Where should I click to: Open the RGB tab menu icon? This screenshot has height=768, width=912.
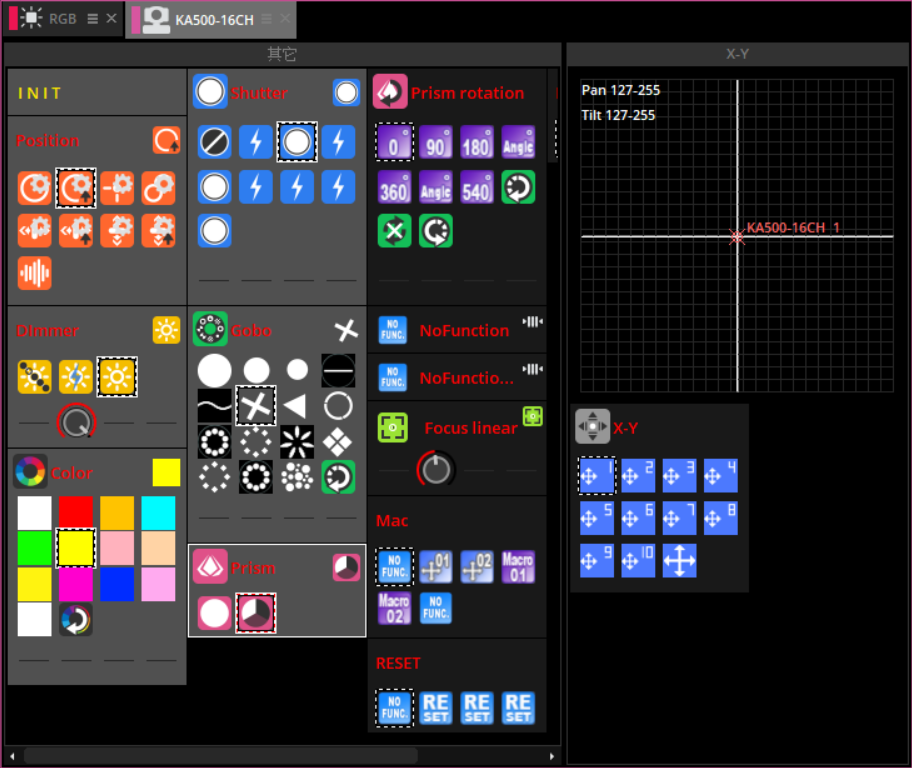tap(92, 19)
